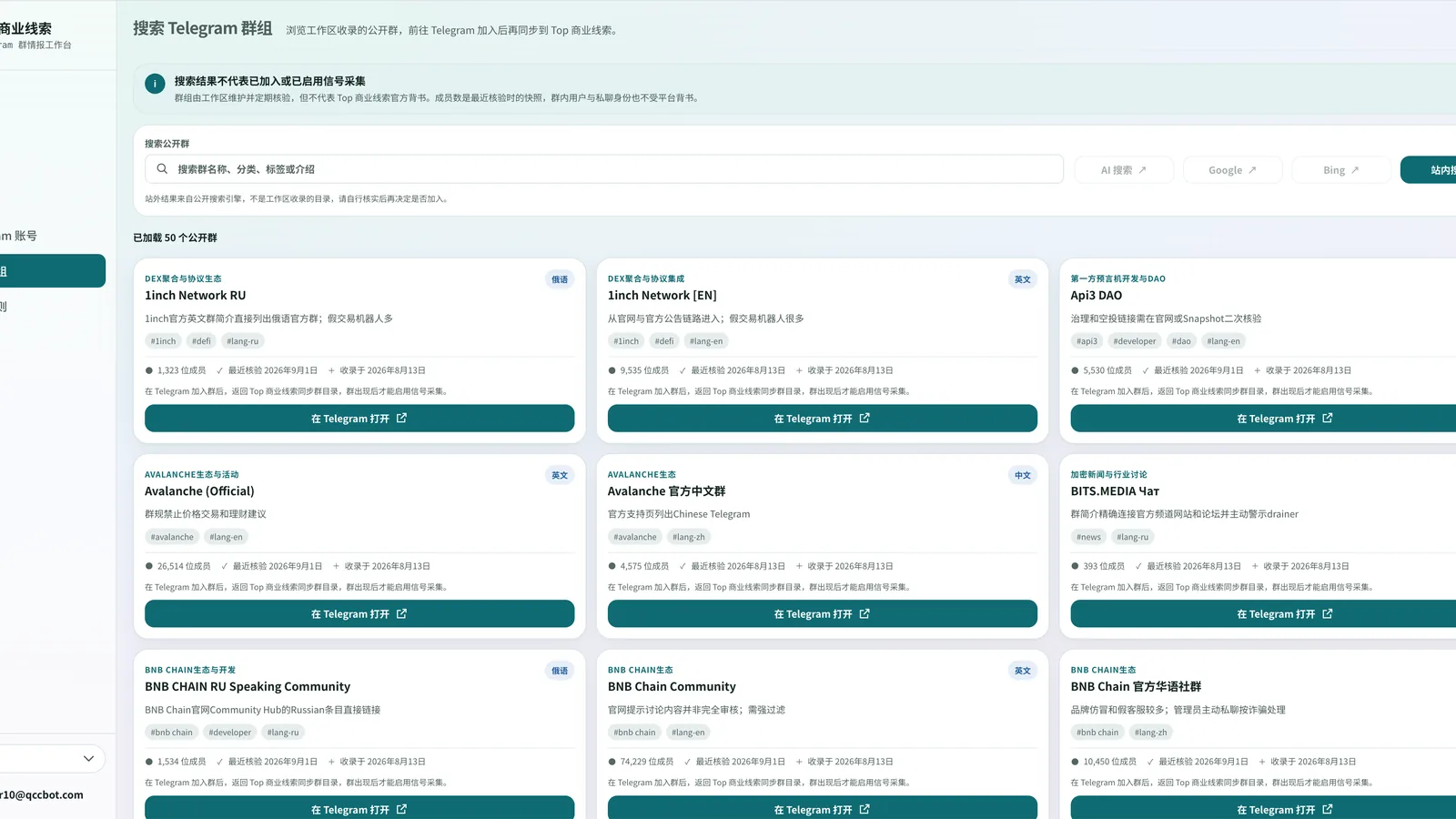This screenshot has height=819, width=1456.
Task: Click the 26,514 位成员 member count
Action: point(184,566)
